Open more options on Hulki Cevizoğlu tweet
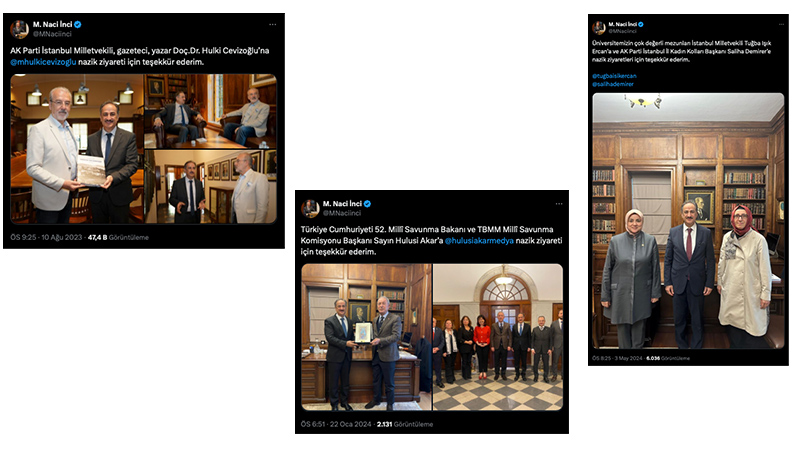This screenshot has height=450, width=800. [x=272, y=24]
